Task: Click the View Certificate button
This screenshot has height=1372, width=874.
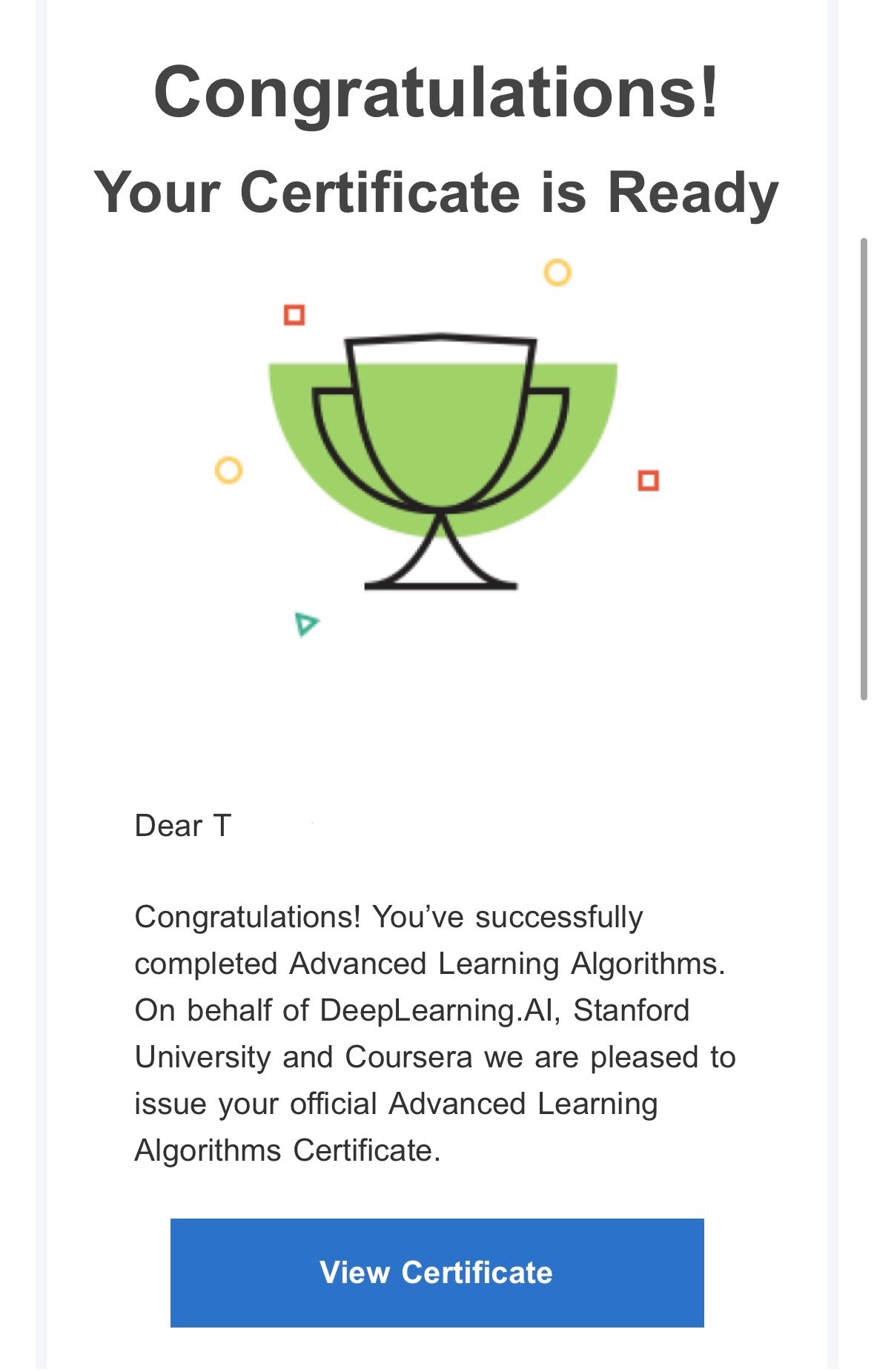Action: tap(437, 1272)
